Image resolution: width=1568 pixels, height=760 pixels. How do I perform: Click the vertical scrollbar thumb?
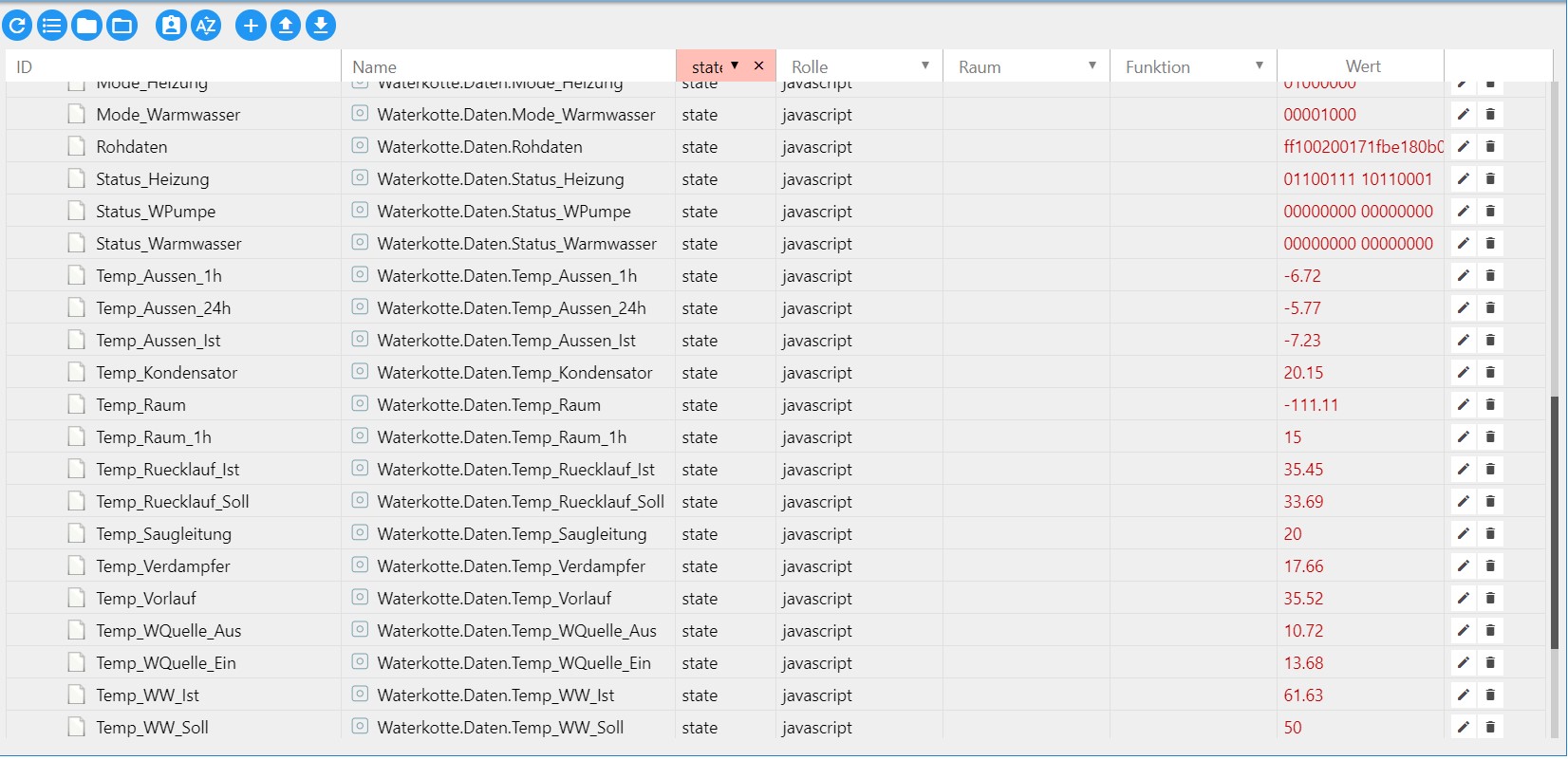tap(1554, 523)
